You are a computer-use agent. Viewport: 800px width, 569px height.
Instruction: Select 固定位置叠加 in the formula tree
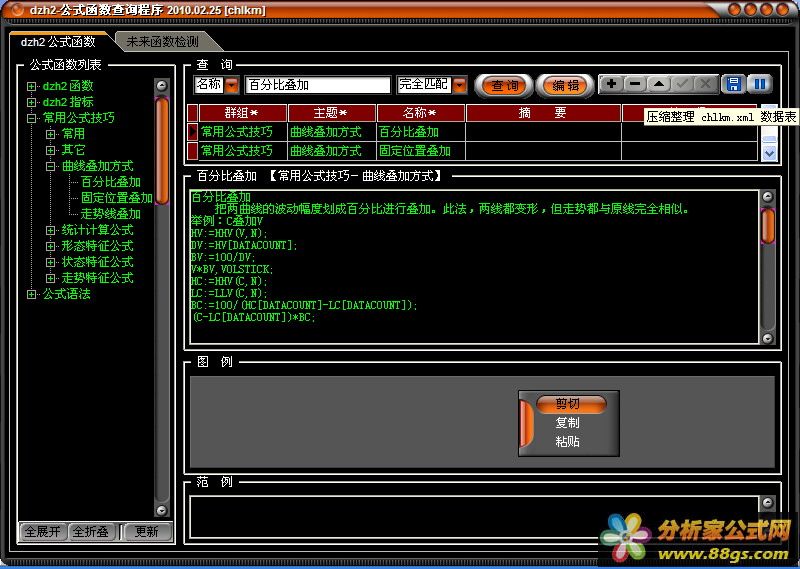(117, 198)
